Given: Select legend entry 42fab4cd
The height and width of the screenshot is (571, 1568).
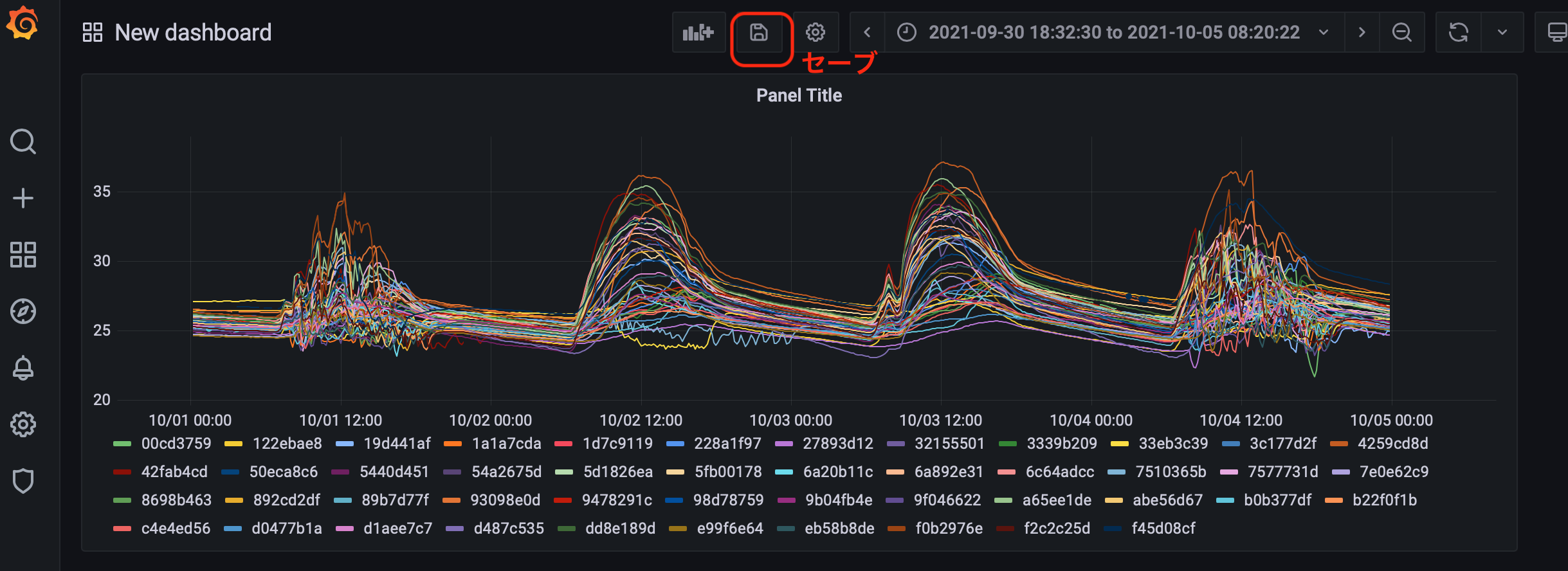Looking at the screenshot, I should click(x=174, y=472).
